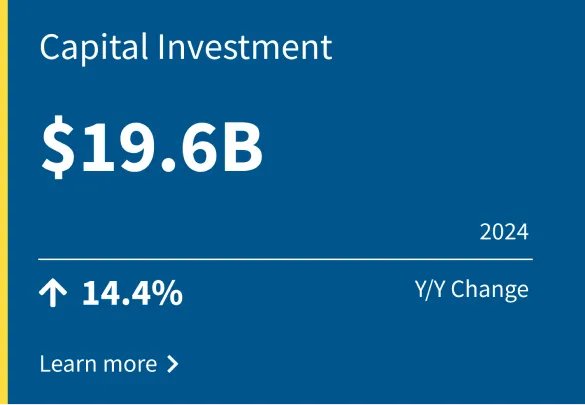Click the upward arrow icon beside 14.4%
585x405 pixels.
pyautogui.click(x=53, y=293)
